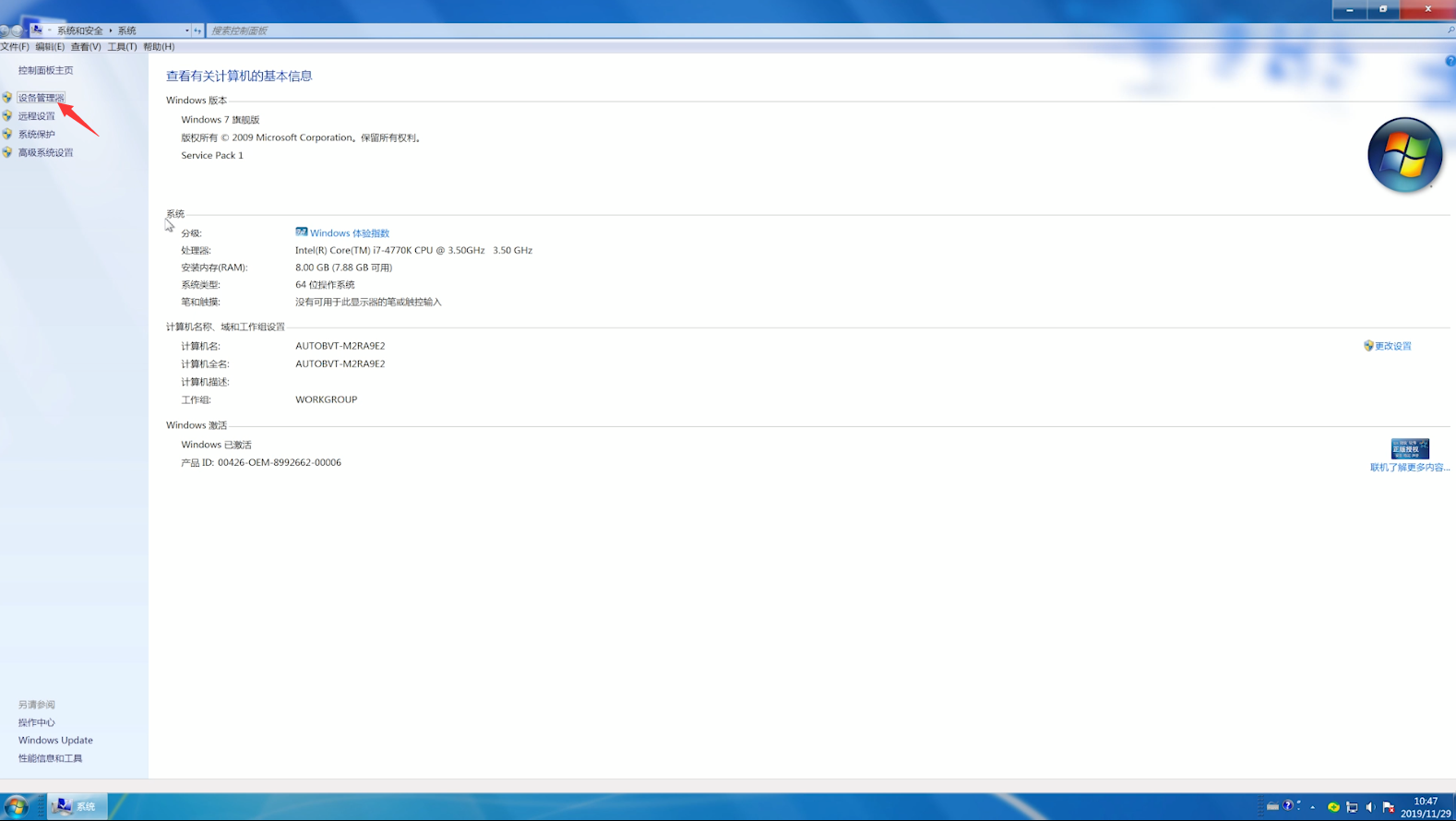This screenshot has height=821, width=1456.
Task: Open 操作中心 under 另请参阅
Action: point(37,722)
